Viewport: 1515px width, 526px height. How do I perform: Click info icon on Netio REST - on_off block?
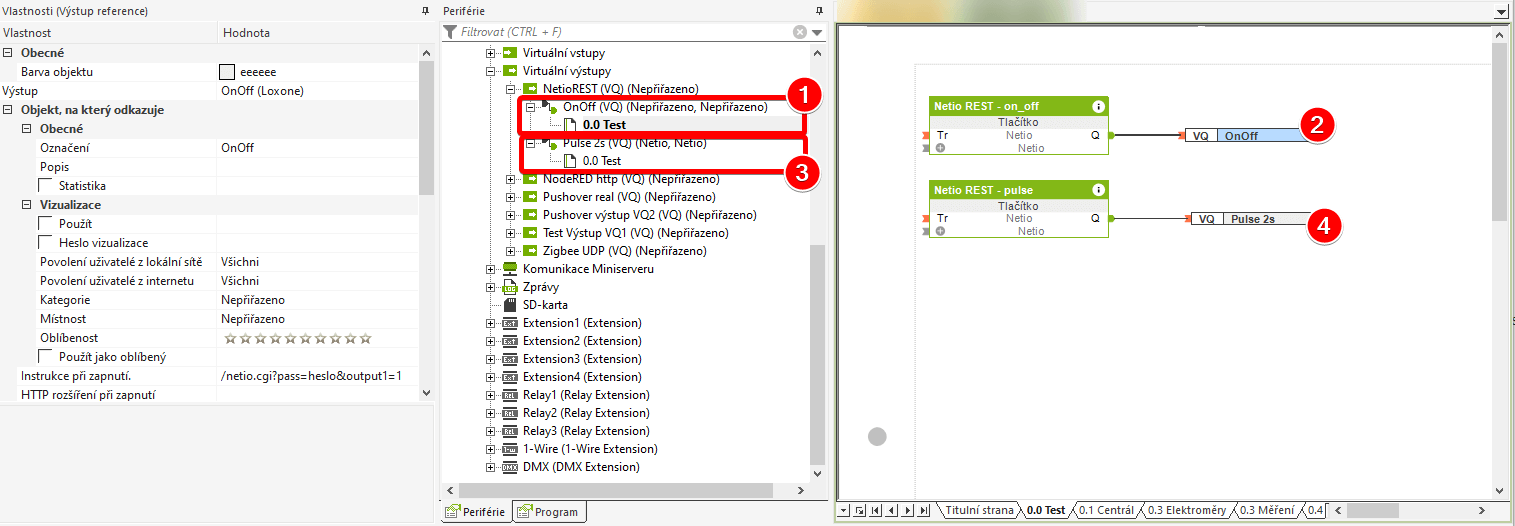click(1098, 105)
